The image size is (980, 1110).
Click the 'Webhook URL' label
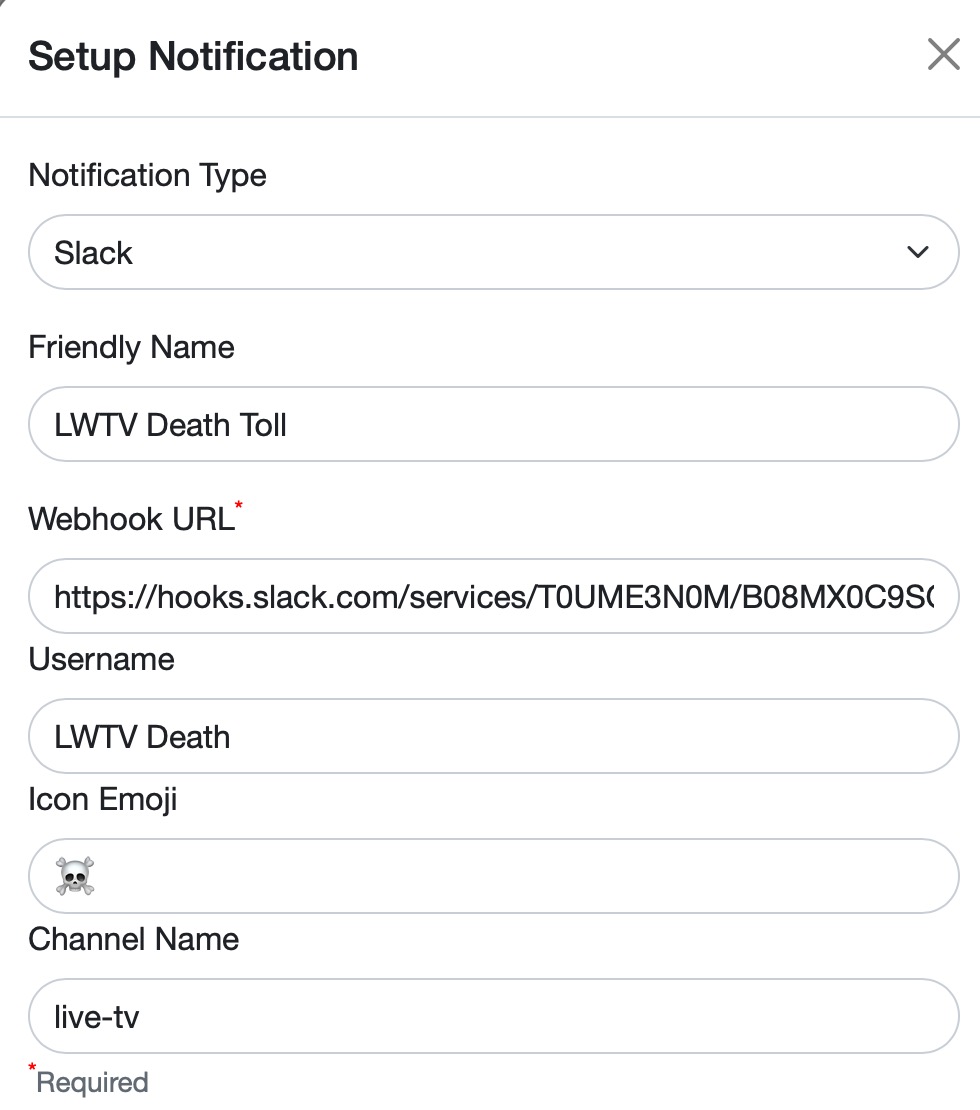point(132,519)
